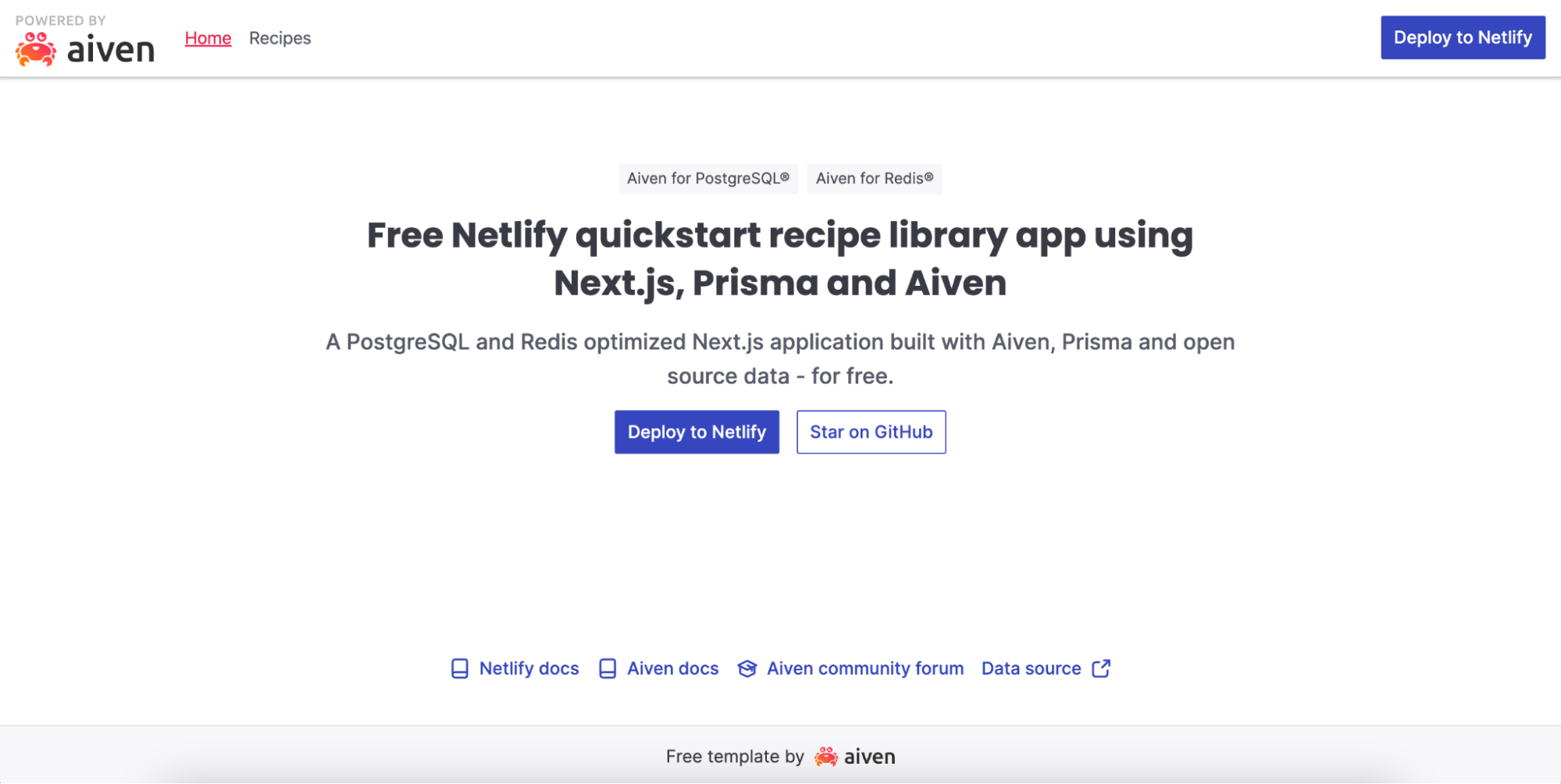Click the aiven wordmark in the footer
Screen dimensions: 1561x784
coord(870,757)
